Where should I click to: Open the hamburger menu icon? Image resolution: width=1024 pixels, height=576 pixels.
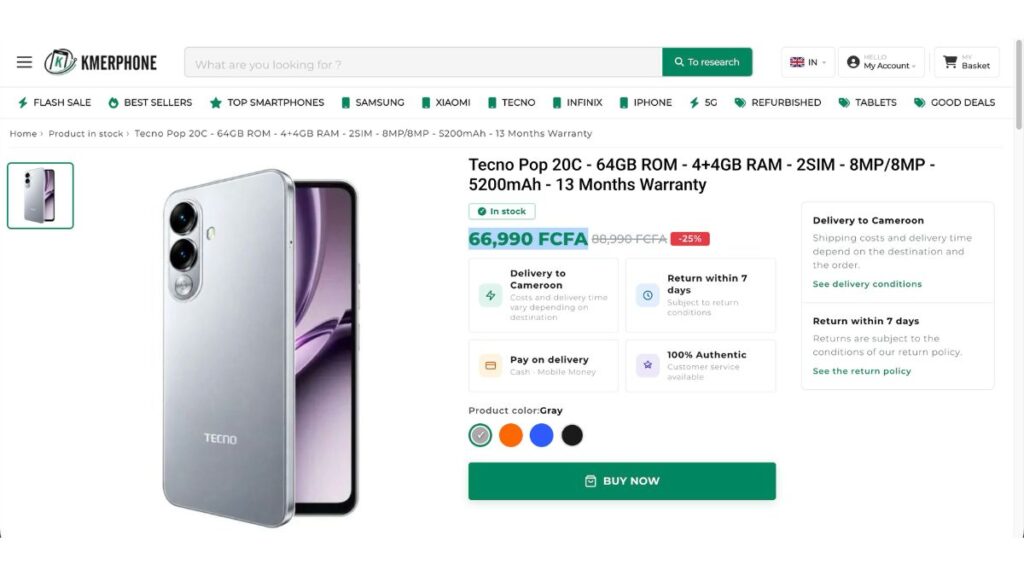point(24,62)
